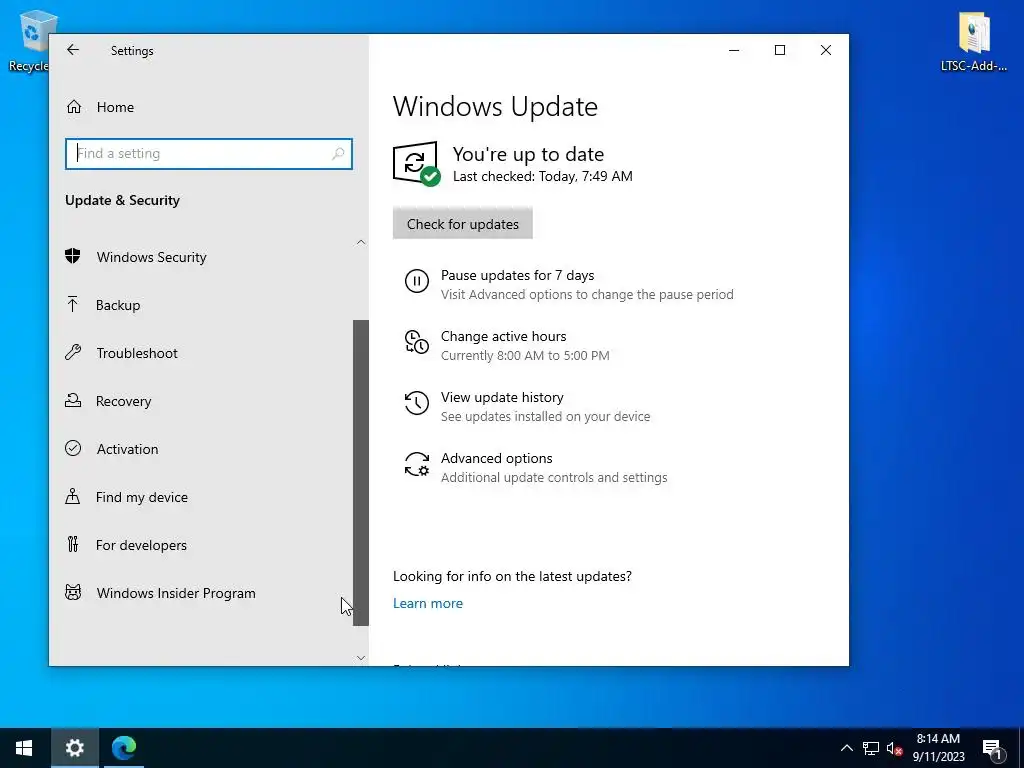Click the active hours clock icon
This screenshot has height=768, width=1024.
point(417,342)
